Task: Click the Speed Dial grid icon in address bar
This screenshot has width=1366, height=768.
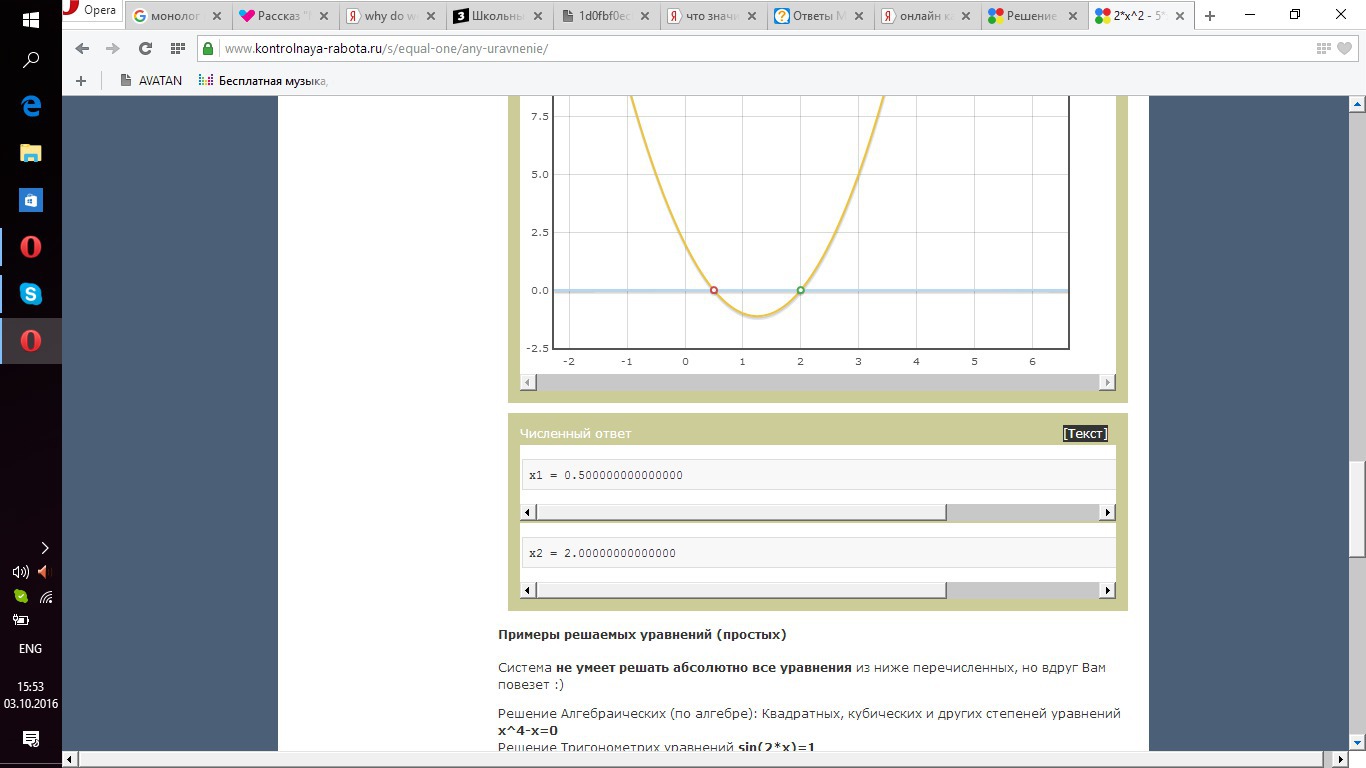Action: tap(1323, 48)
